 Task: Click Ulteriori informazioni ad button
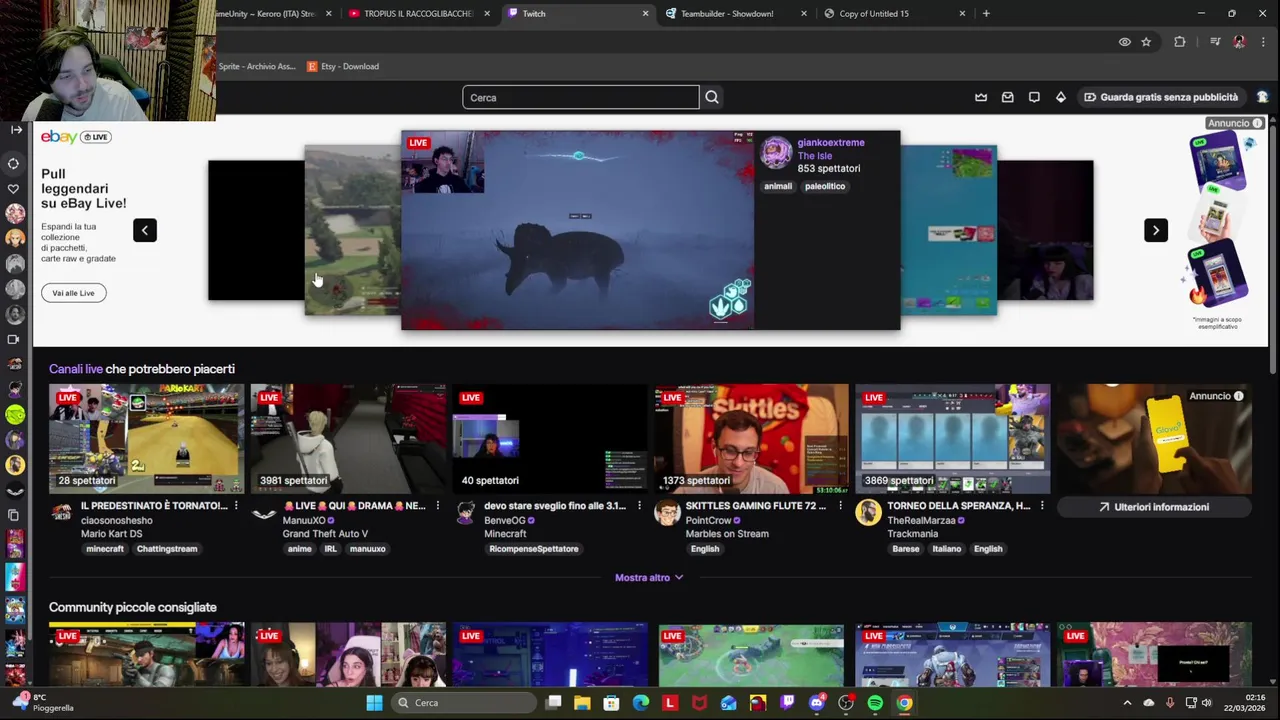(1154, 507)
